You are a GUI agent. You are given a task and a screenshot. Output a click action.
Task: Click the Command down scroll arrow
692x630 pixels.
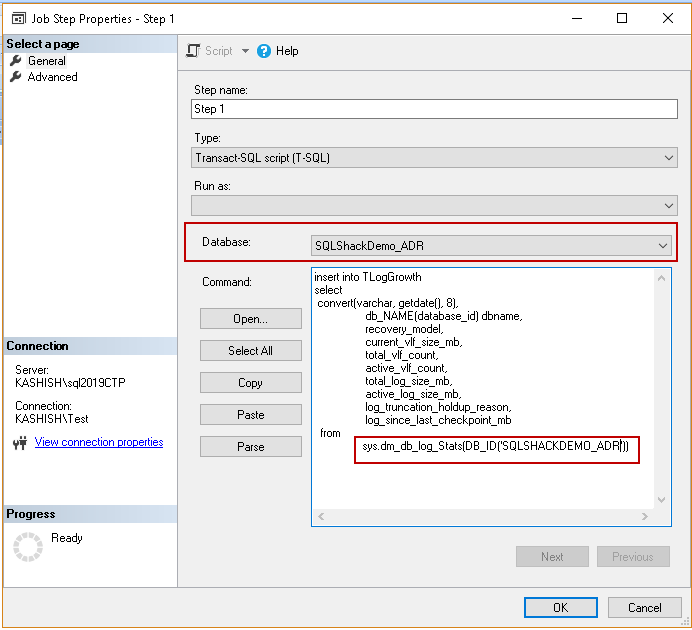tap(661, 500)
